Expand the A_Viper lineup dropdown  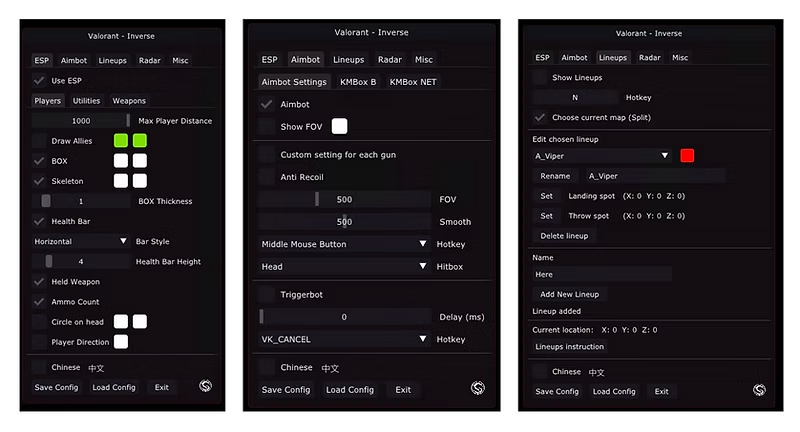pyautogui.click(x=602, y=156)
